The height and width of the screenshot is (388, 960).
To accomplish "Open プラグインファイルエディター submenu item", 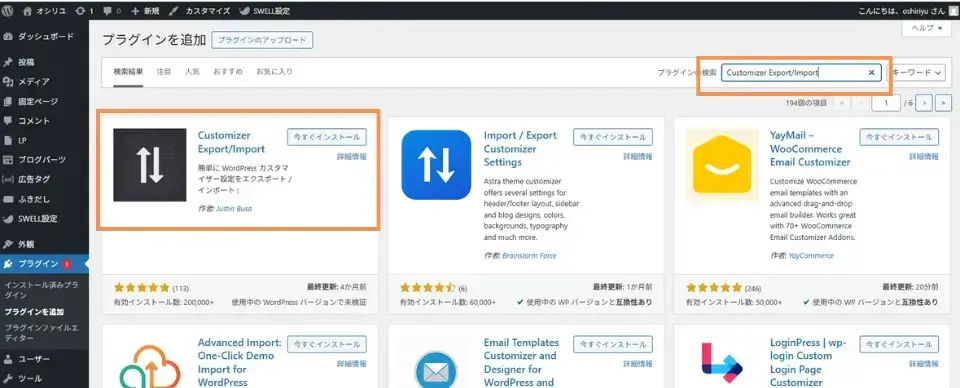I will [x=41, y=332].
